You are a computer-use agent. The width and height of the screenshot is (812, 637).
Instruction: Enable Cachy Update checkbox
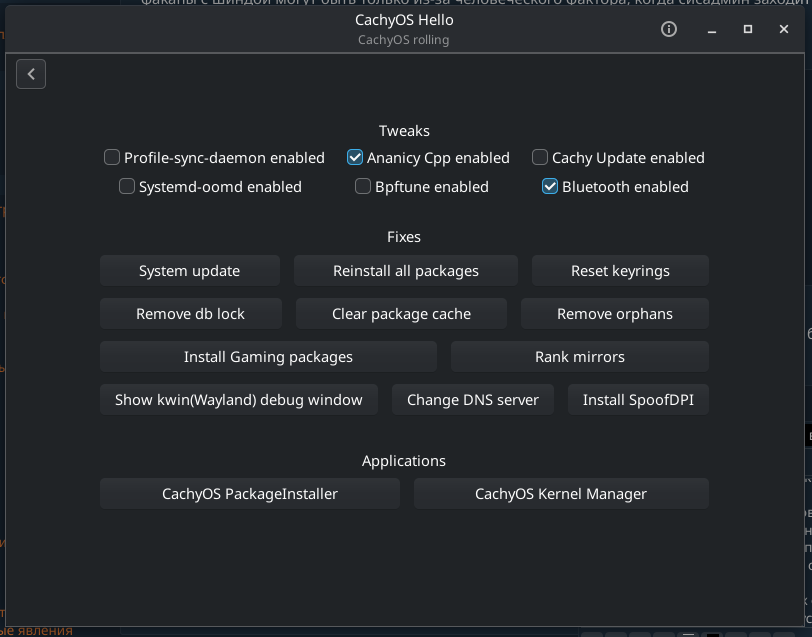tap(540, 157)
